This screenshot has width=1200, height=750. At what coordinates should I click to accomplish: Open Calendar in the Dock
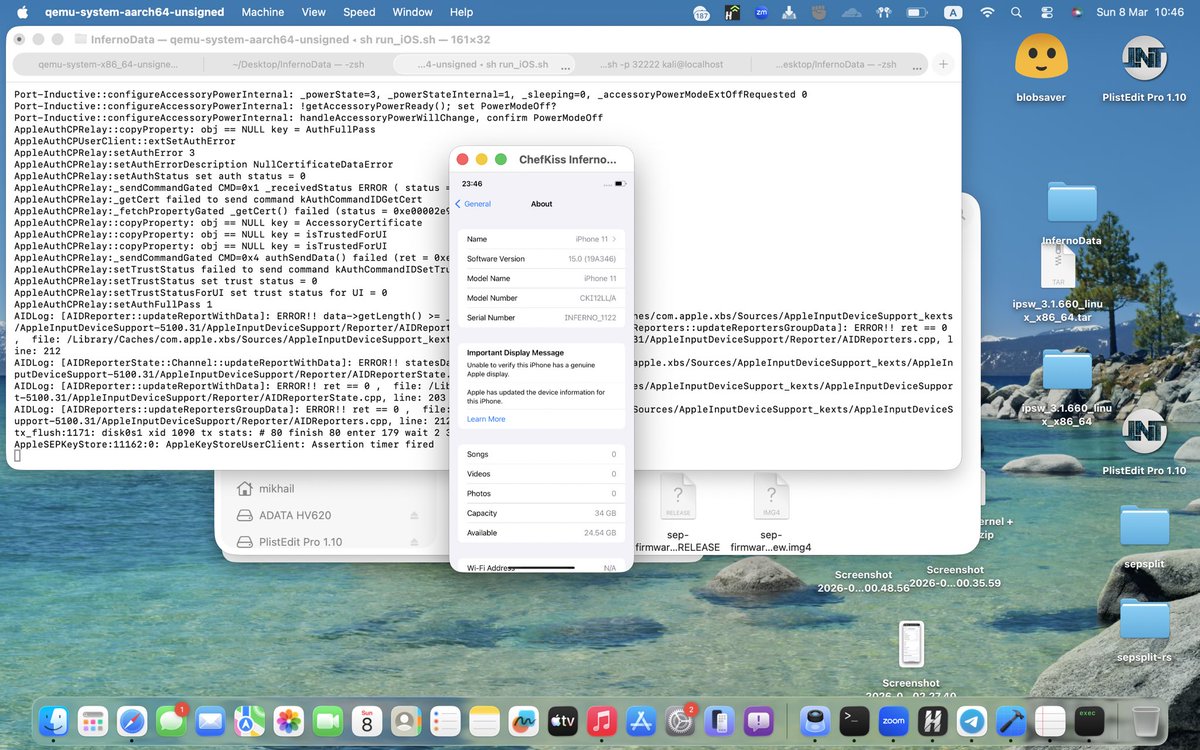coord(367,721)
